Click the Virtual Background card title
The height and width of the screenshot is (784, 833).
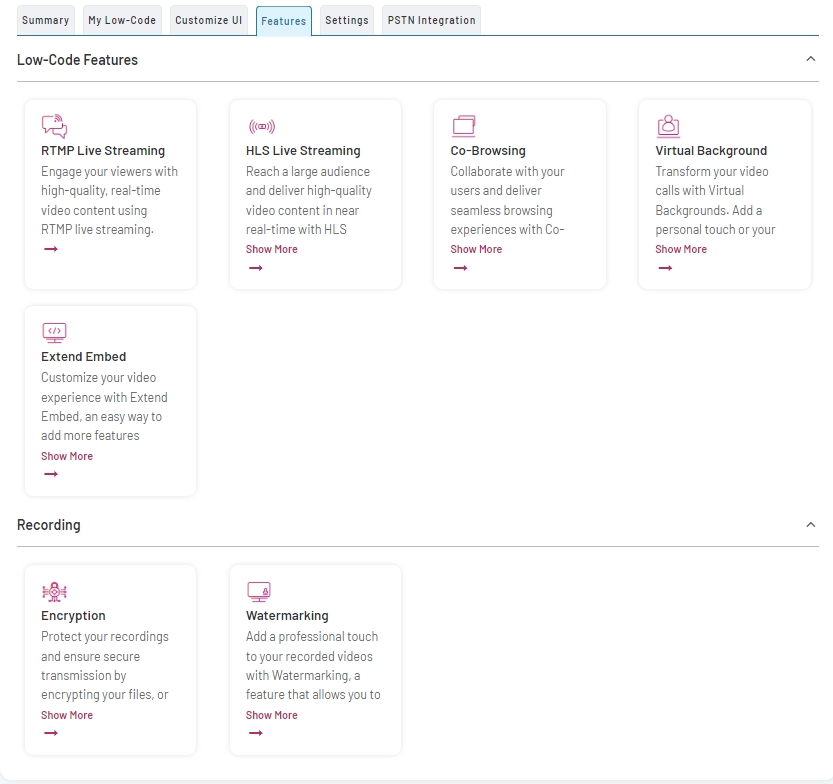click(x=711, y=151)
